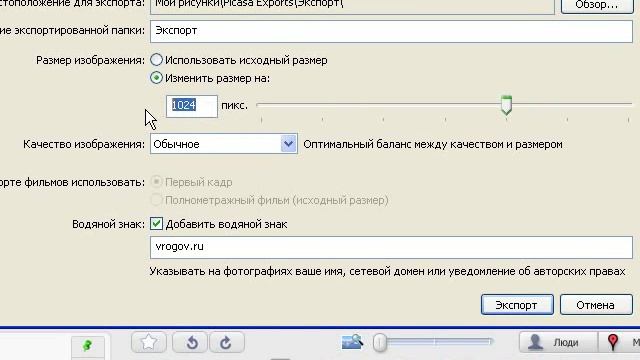Click the 'Качество изображения:' label

(84, 144)
